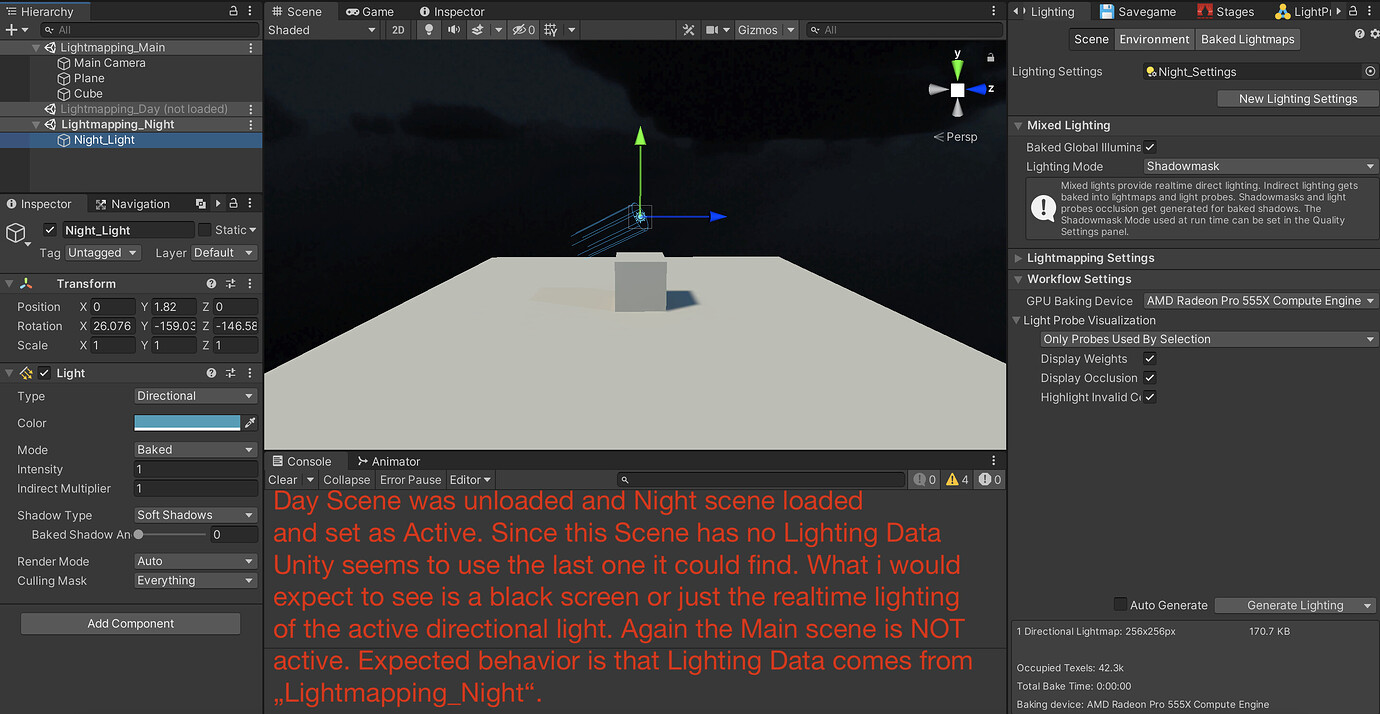The image size is (1380, 714).
Task: Click the color picker eyedropper next to Light Color
Action: tap(250, 423)
